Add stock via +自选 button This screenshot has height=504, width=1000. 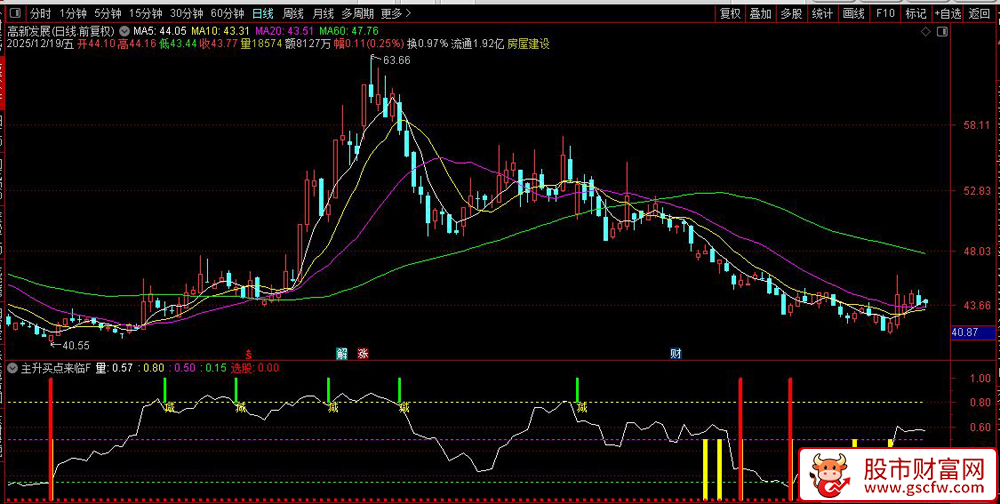[948, 14]
